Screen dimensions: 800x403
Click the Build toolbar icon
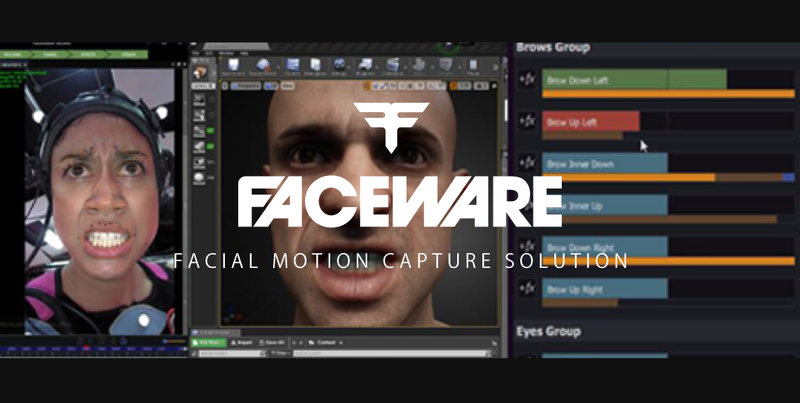coord(419,67)
